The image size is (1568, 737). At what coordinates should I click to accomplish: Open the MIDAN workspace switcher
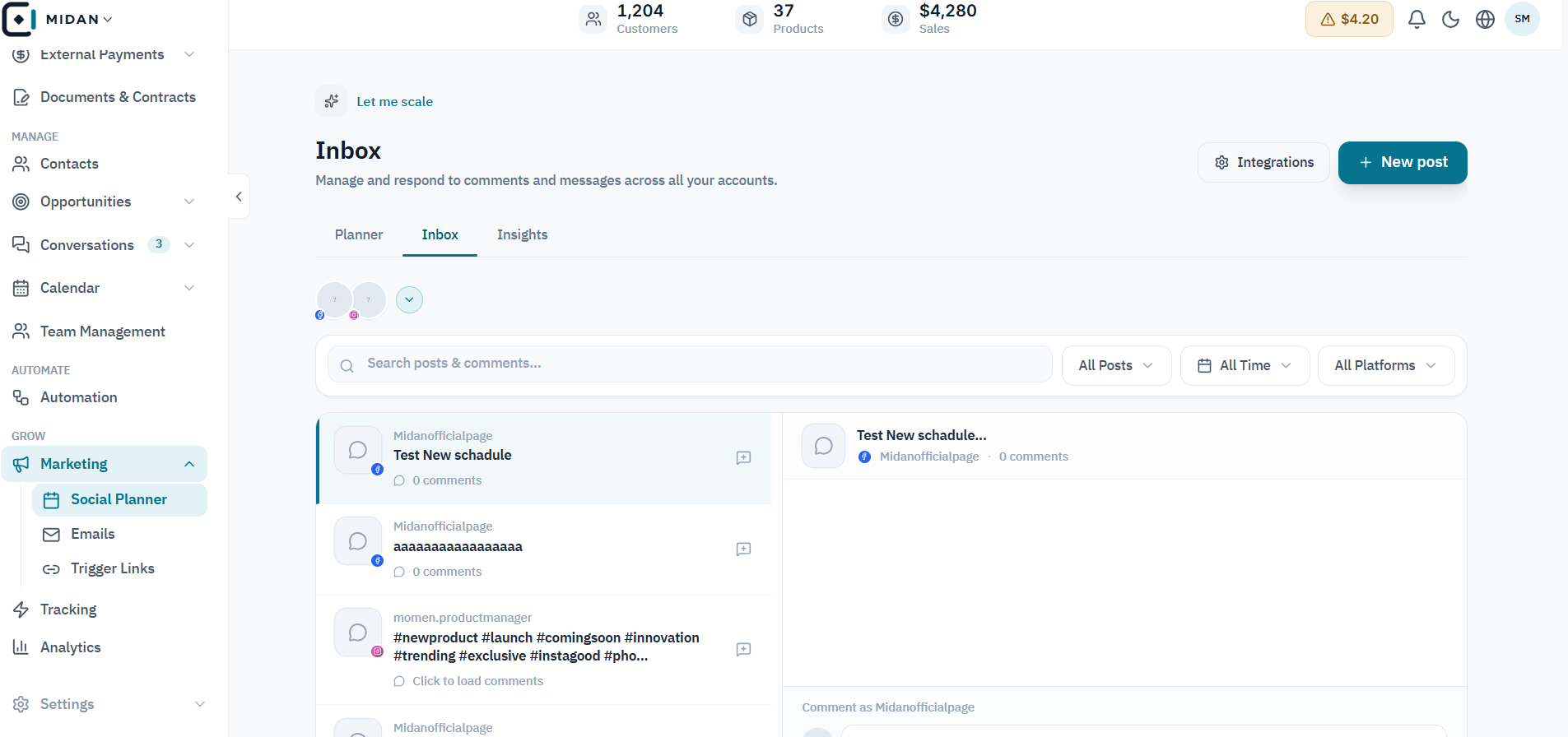[79, 19]
